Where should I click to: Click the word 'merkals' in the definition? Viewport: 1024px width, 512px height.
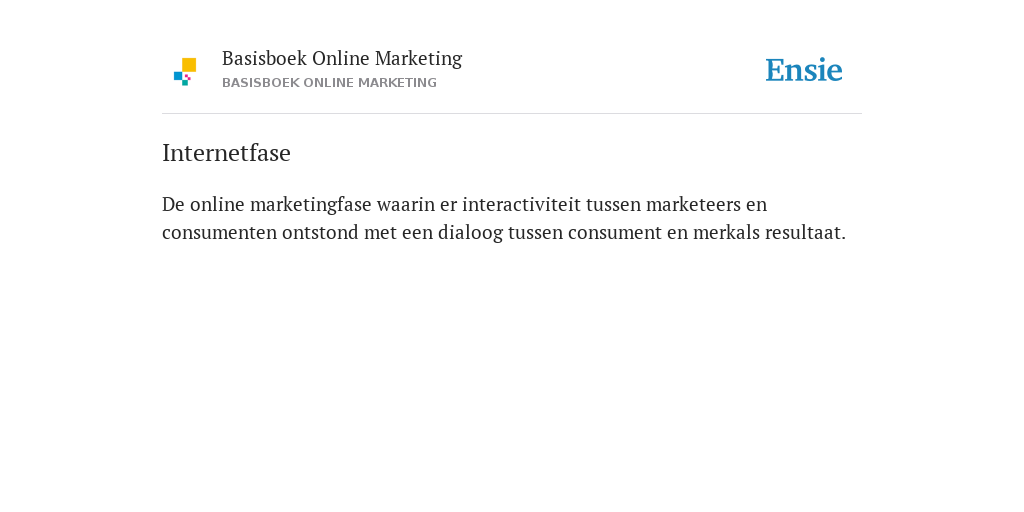pyautogui.click(x=726, y=232)
